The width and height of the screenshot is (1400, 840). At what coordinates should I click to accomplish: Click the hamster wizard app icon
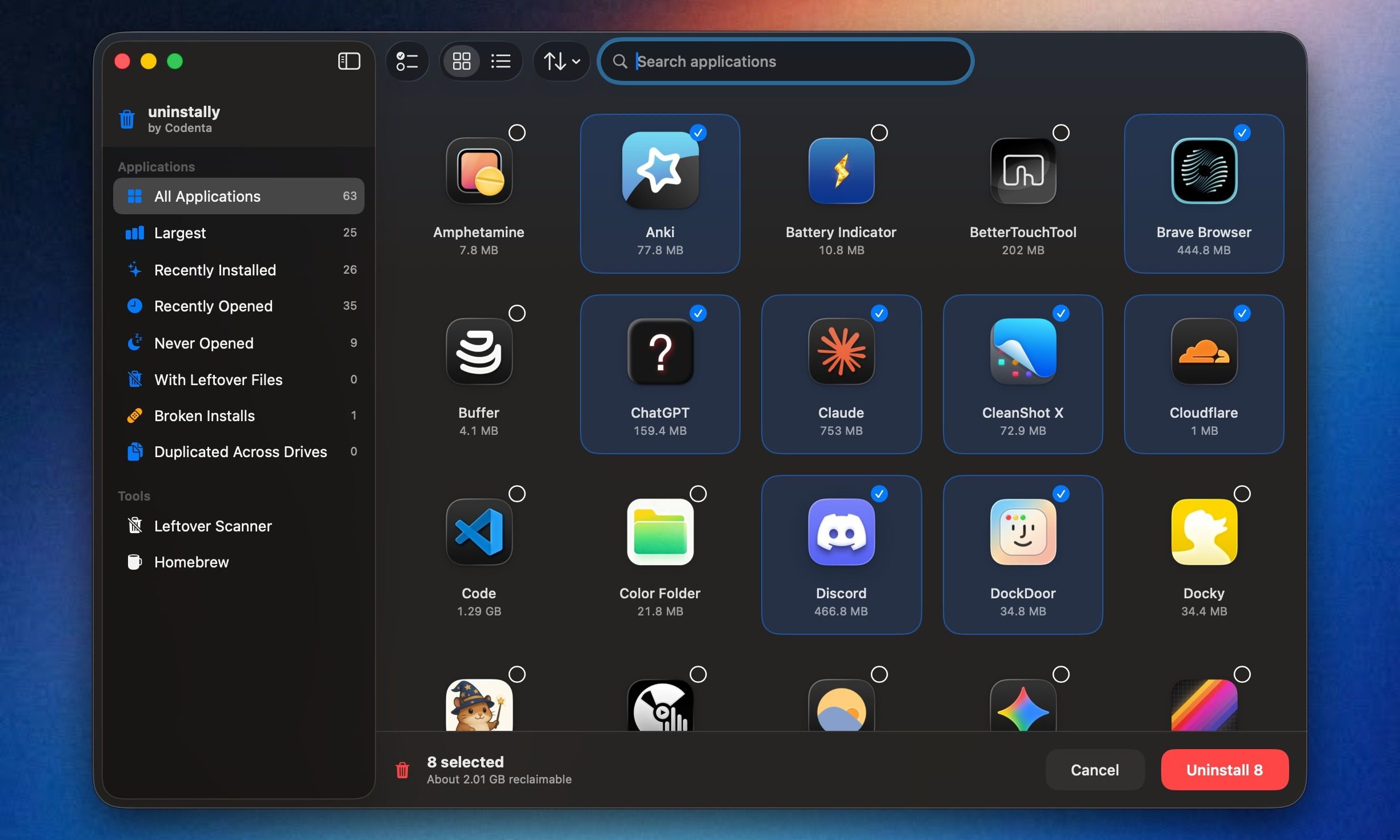tap(479, 705)
